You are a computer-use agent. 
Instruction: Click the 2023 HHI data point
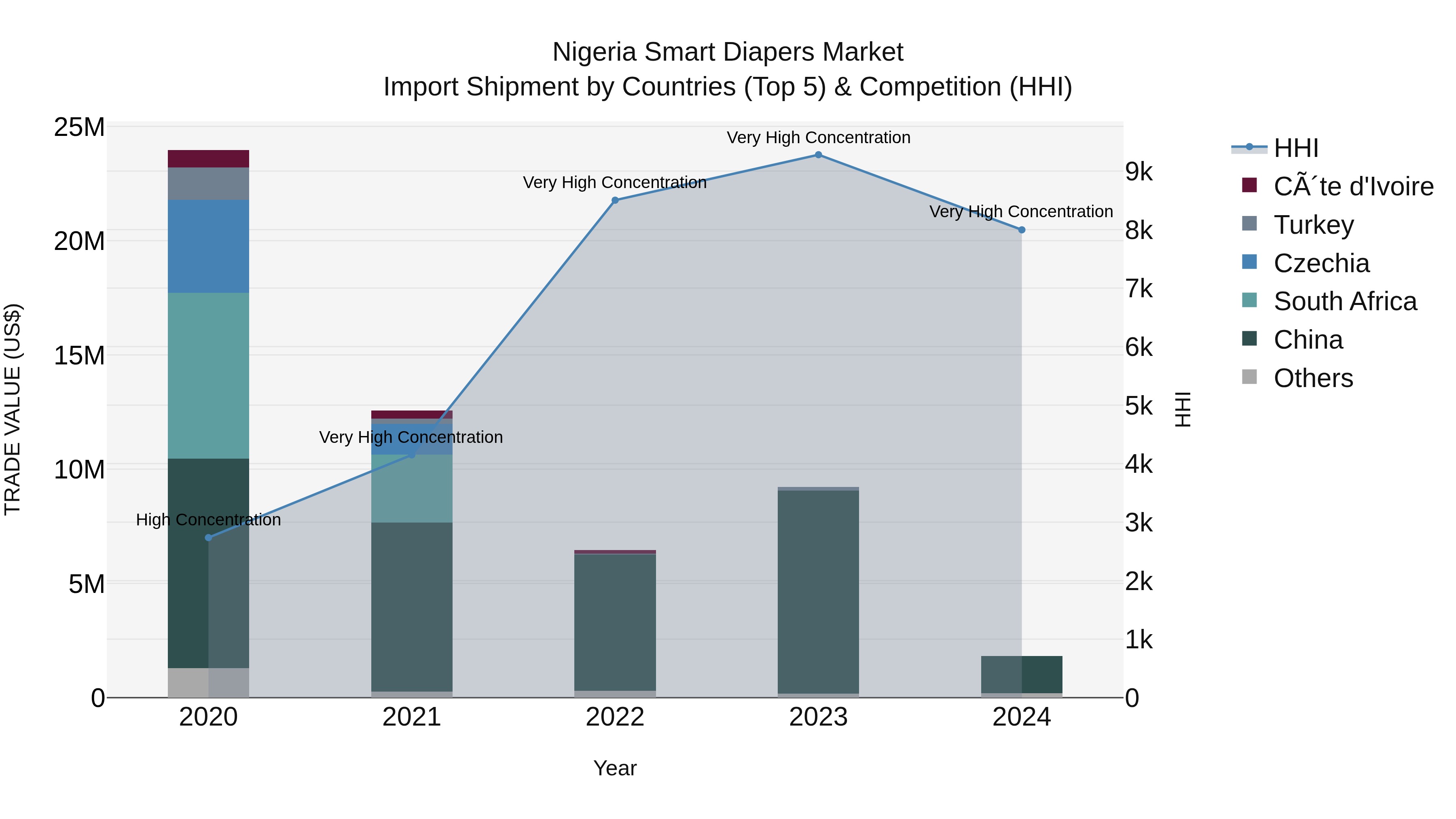tap(819, 155)
